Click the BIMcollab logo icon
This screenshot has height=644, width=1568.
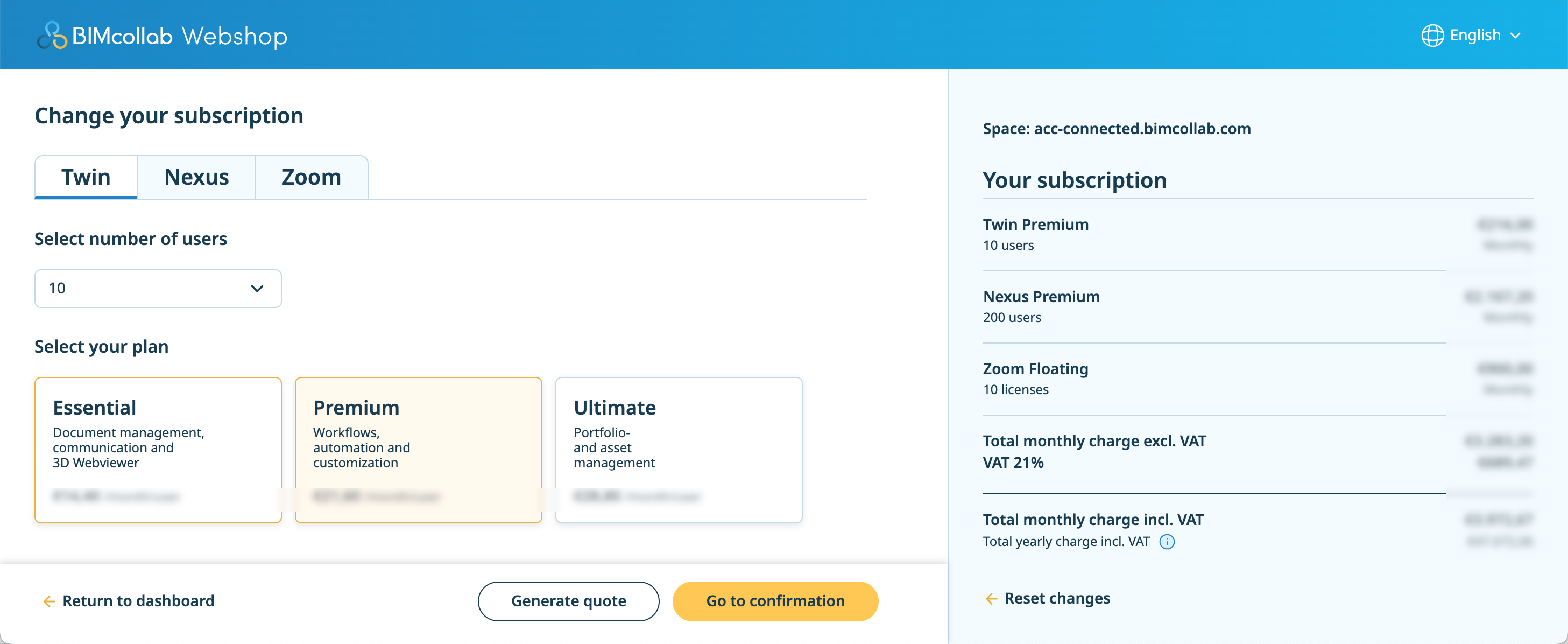(52, 36)
